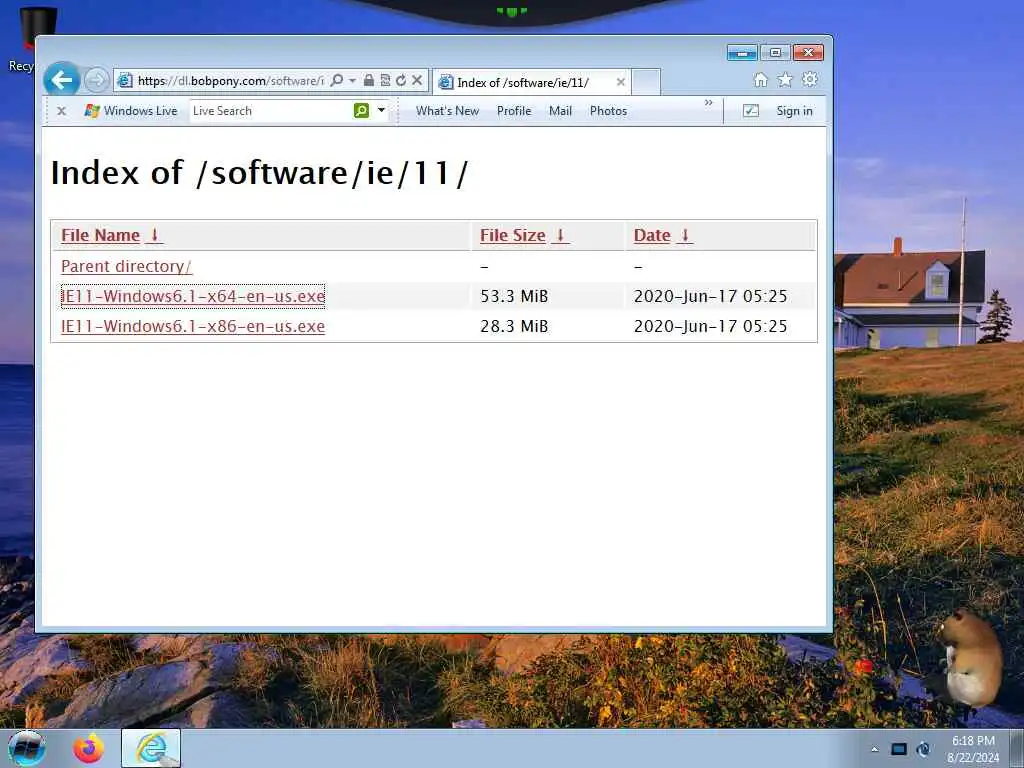The width and height of the screenshot is (1024, 768).
Task: Click the x64 row date 2020-Jun-17 05:25
Action: 711,296
